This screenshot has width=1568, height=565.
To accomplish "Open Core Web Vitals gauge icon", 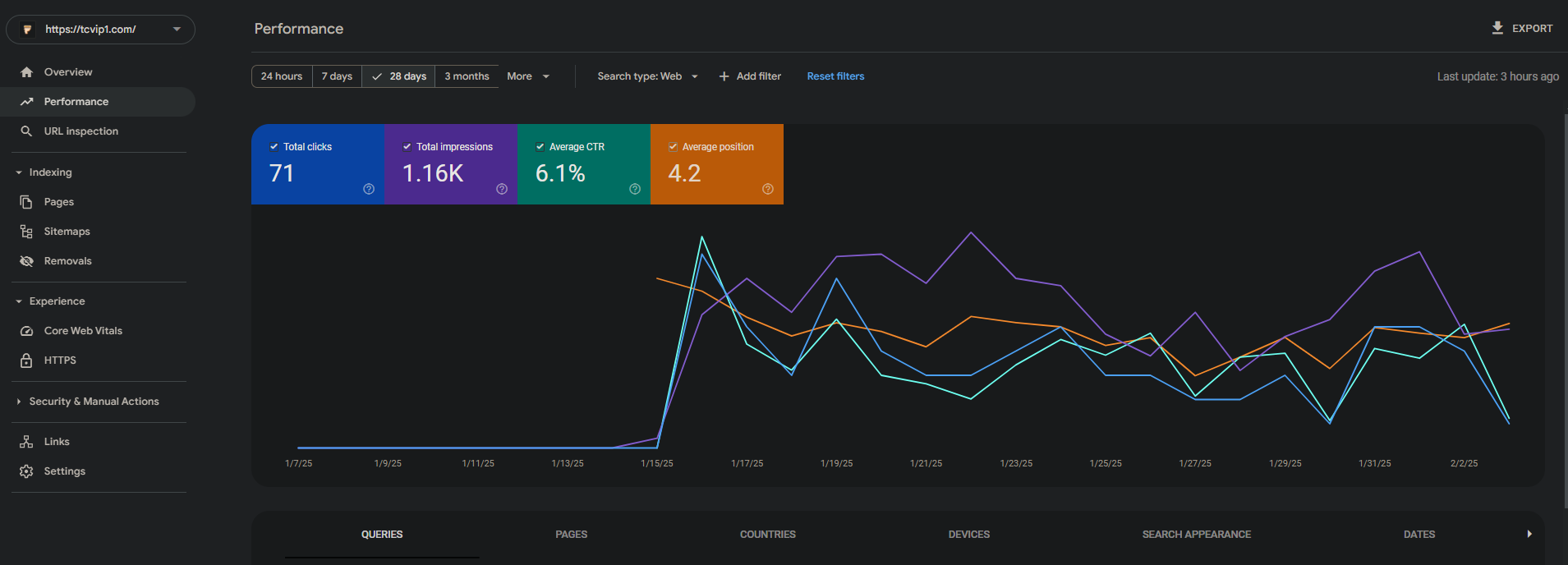I will click(26, 331).
